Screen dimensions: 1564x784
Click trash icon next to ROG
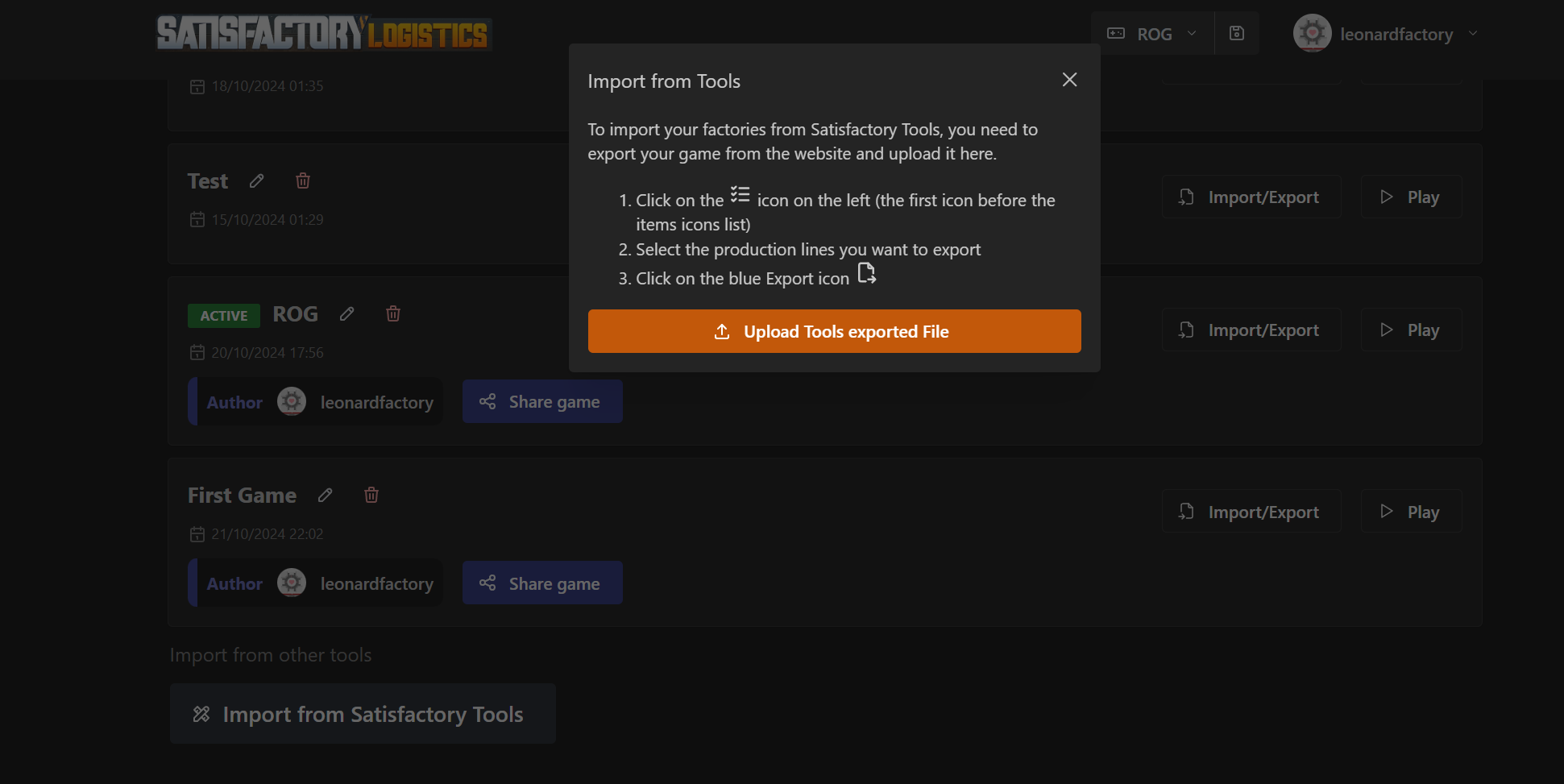coord(393,314)
